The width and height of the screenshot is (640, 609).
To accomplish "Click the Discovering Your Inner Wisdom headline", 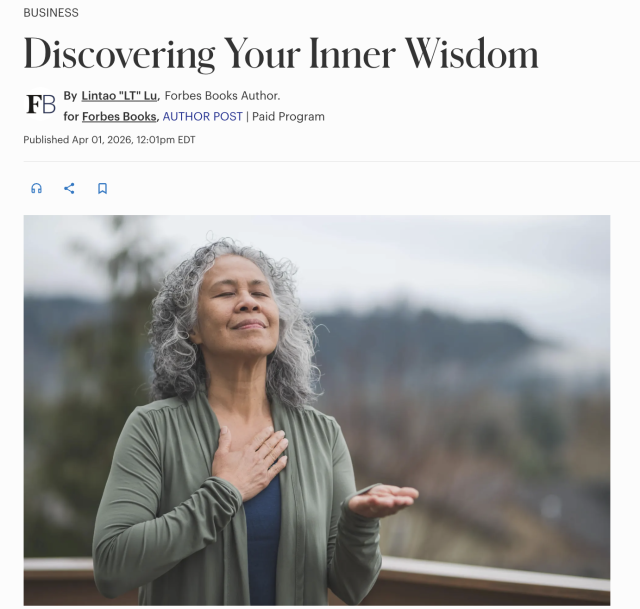I will click(x=281, y=54).
